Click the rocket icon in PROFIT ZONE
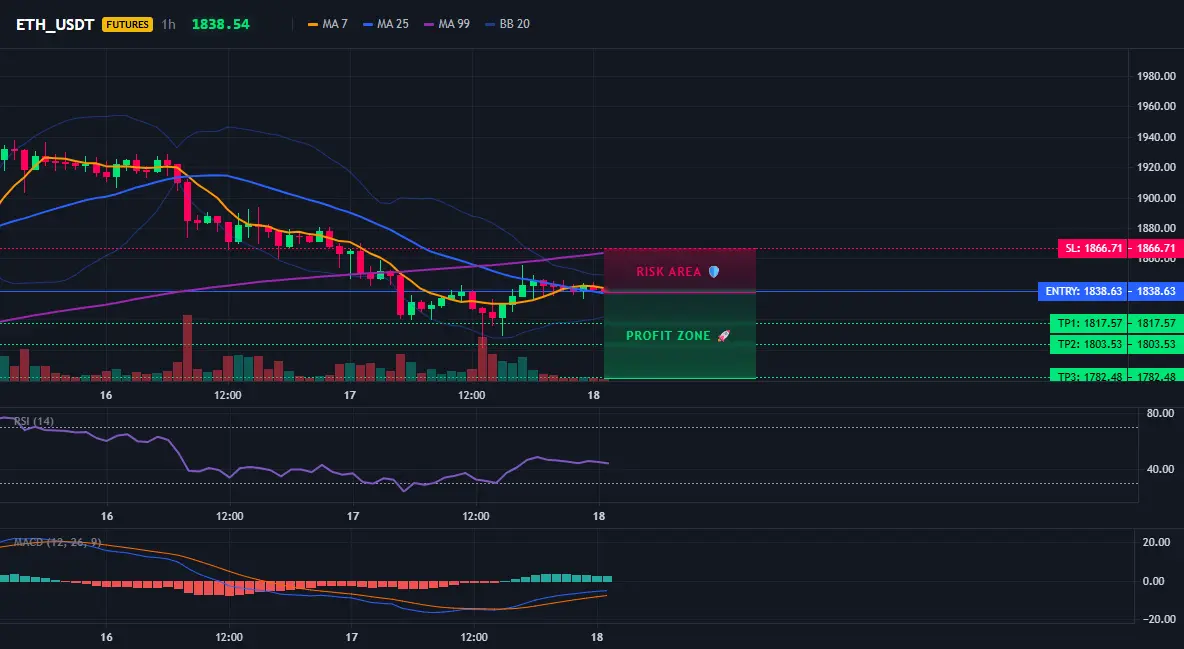Screen dimensions: 1184x649 tap(723, 335)
